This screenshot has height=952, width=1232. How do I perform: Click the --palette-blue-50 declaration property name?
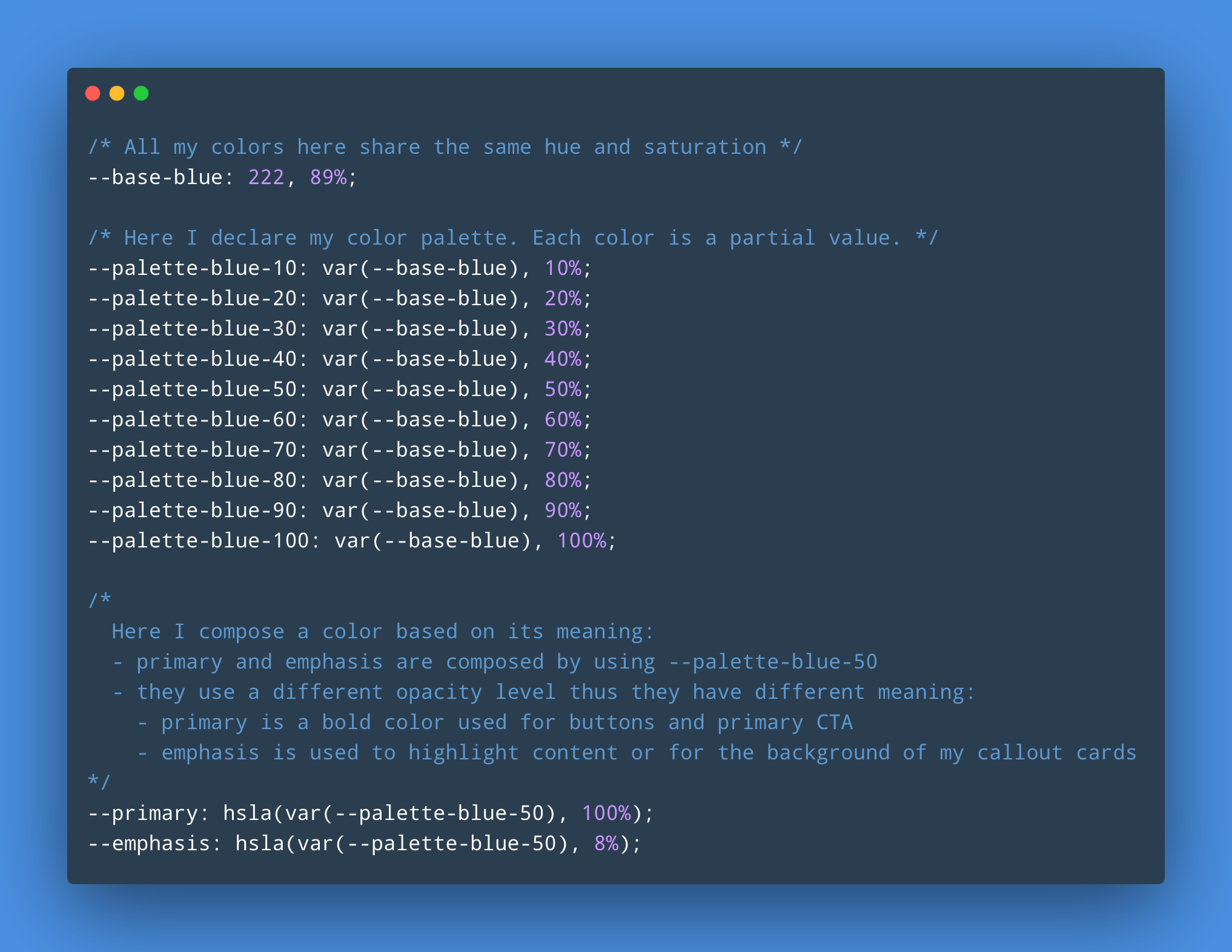click(192, 389)
